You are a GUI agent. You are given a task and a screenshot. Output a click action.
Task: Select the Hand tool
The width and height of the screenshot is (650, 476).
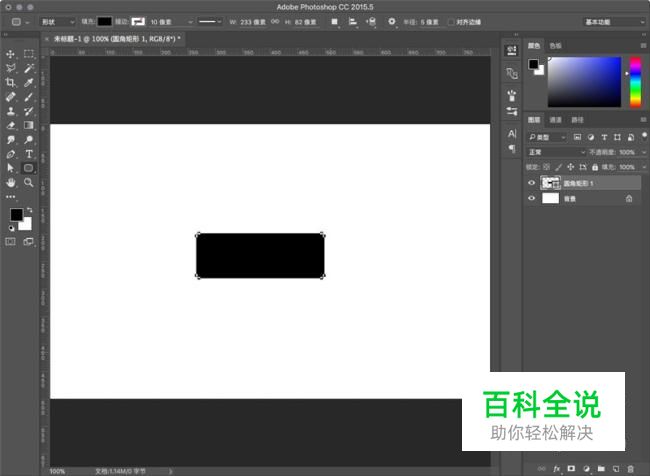(10, 182)
